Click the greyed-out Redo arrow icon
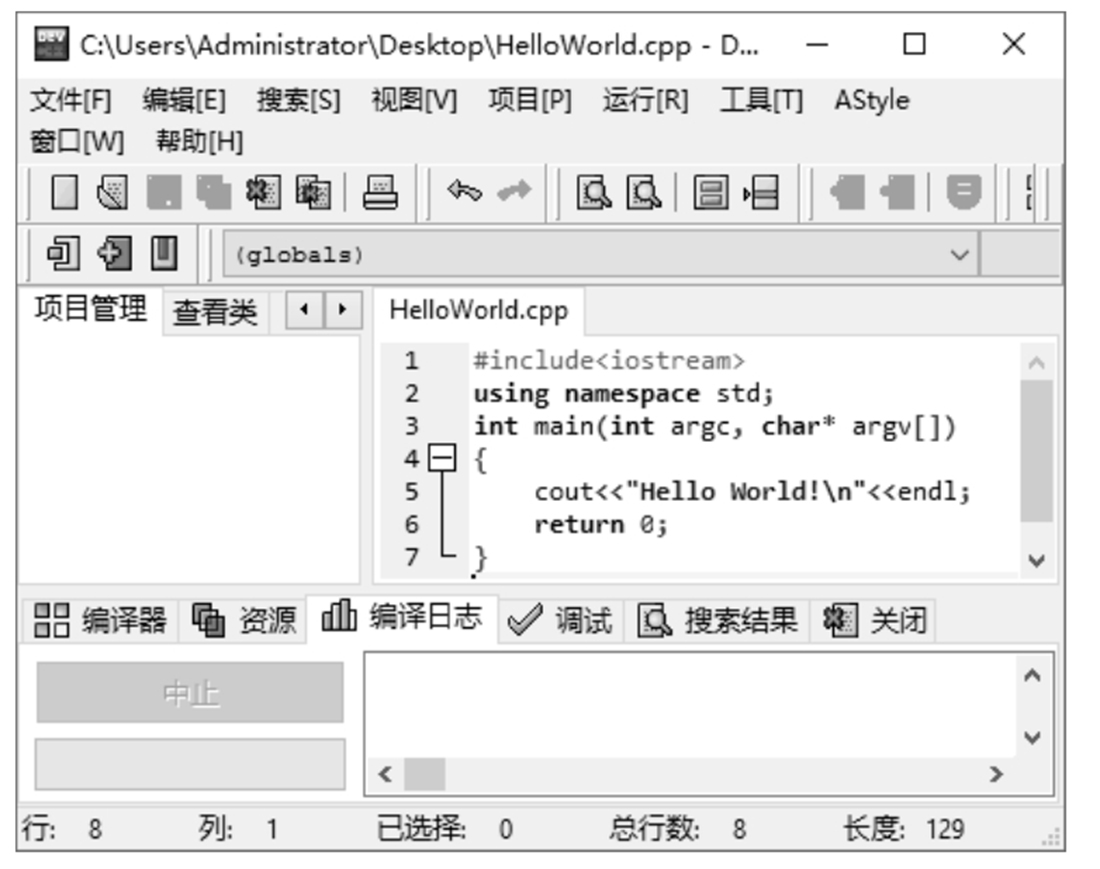The image size is (1100, 869). click(514, 191)
